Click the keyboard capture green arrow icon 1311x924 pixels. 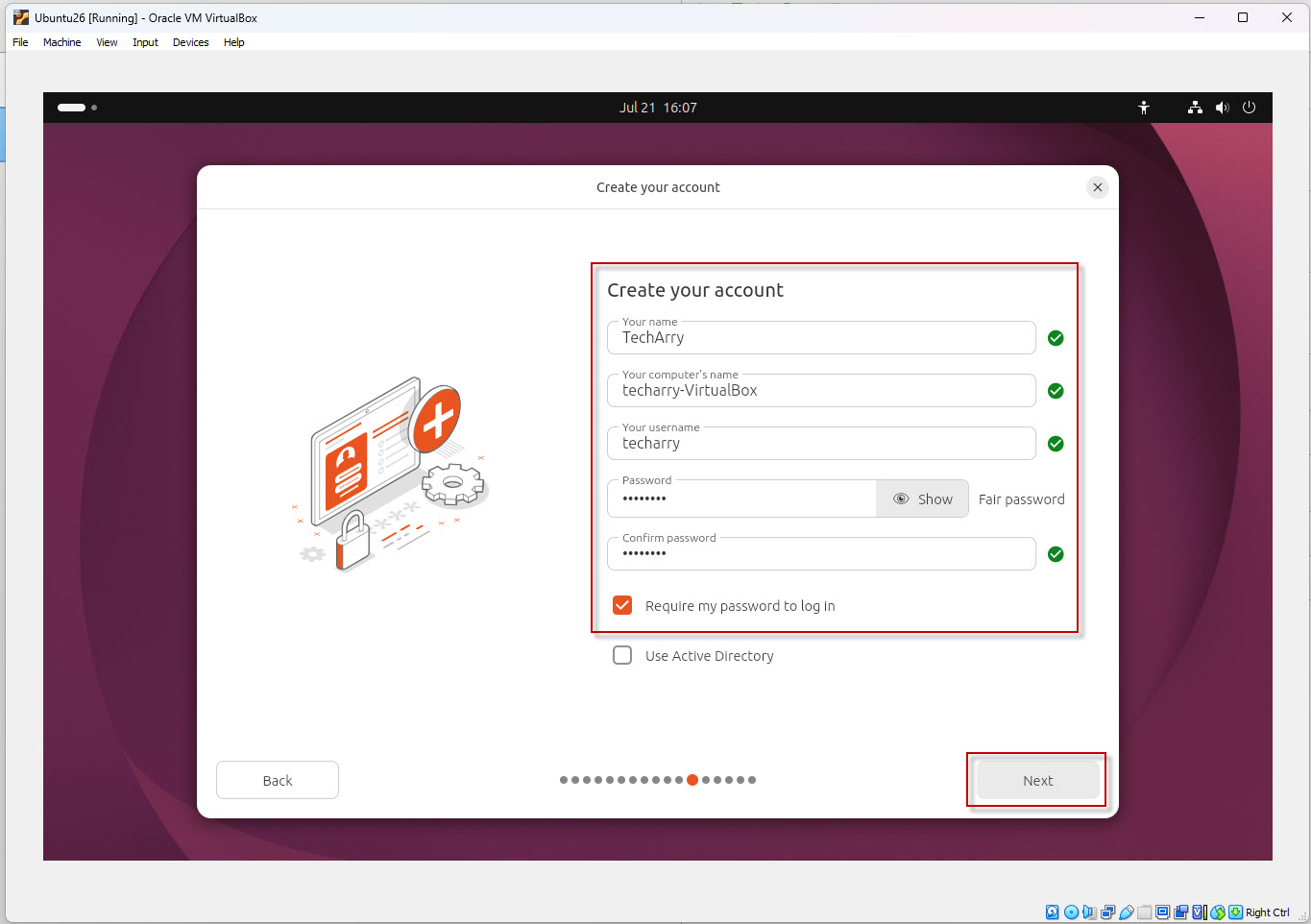pyautogui.click(x=1235, y=912)
